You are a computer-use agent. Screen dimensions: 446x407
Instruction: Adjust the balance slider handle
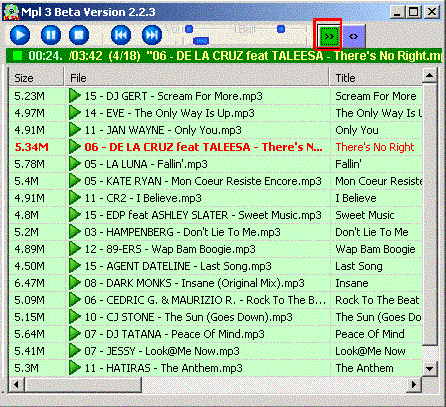tap(281, 29)
